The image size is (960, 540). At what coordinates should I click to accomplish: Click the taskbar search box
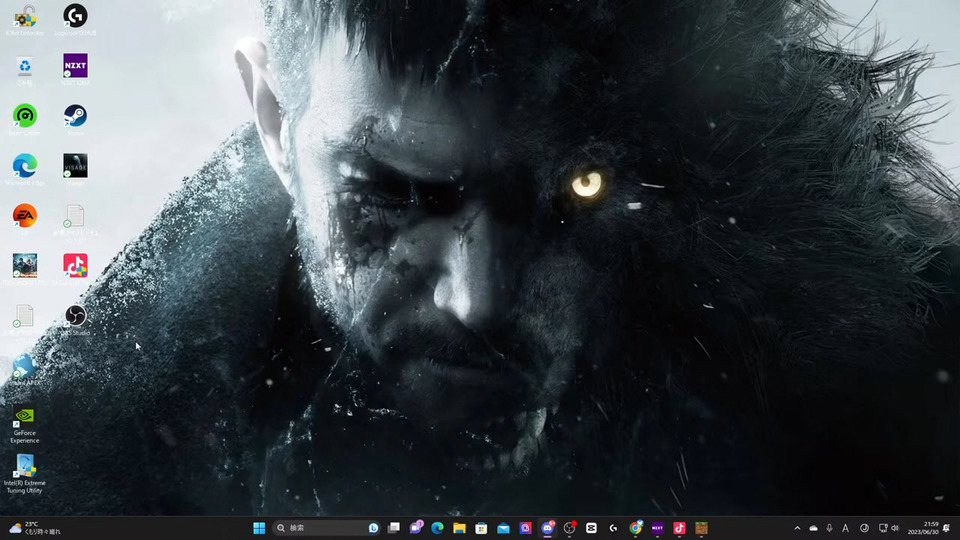327,528
